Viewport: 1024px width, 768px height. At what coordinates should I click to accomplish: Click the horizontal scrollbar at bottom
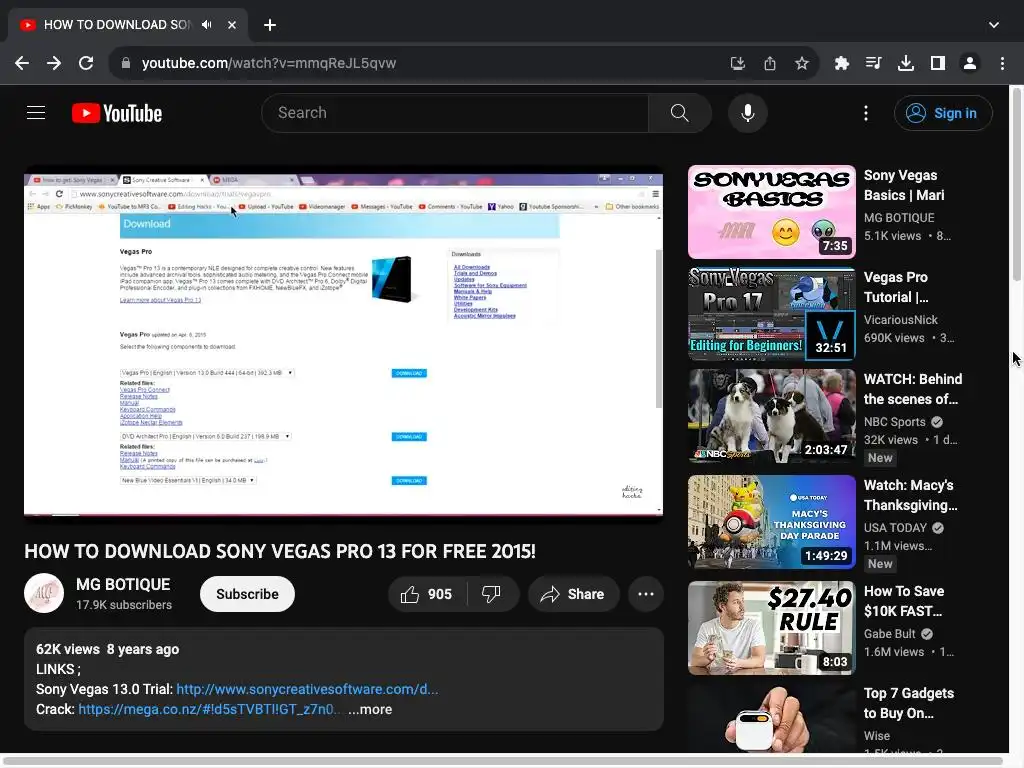pos(503,761)
